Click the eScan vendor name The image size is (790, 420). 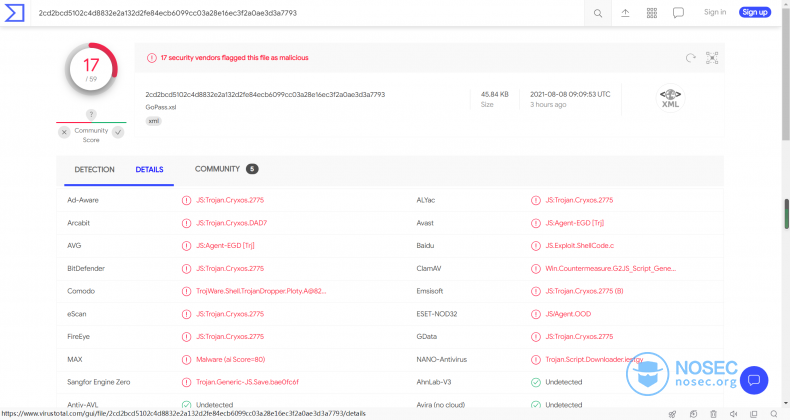(x=77, y=314)
